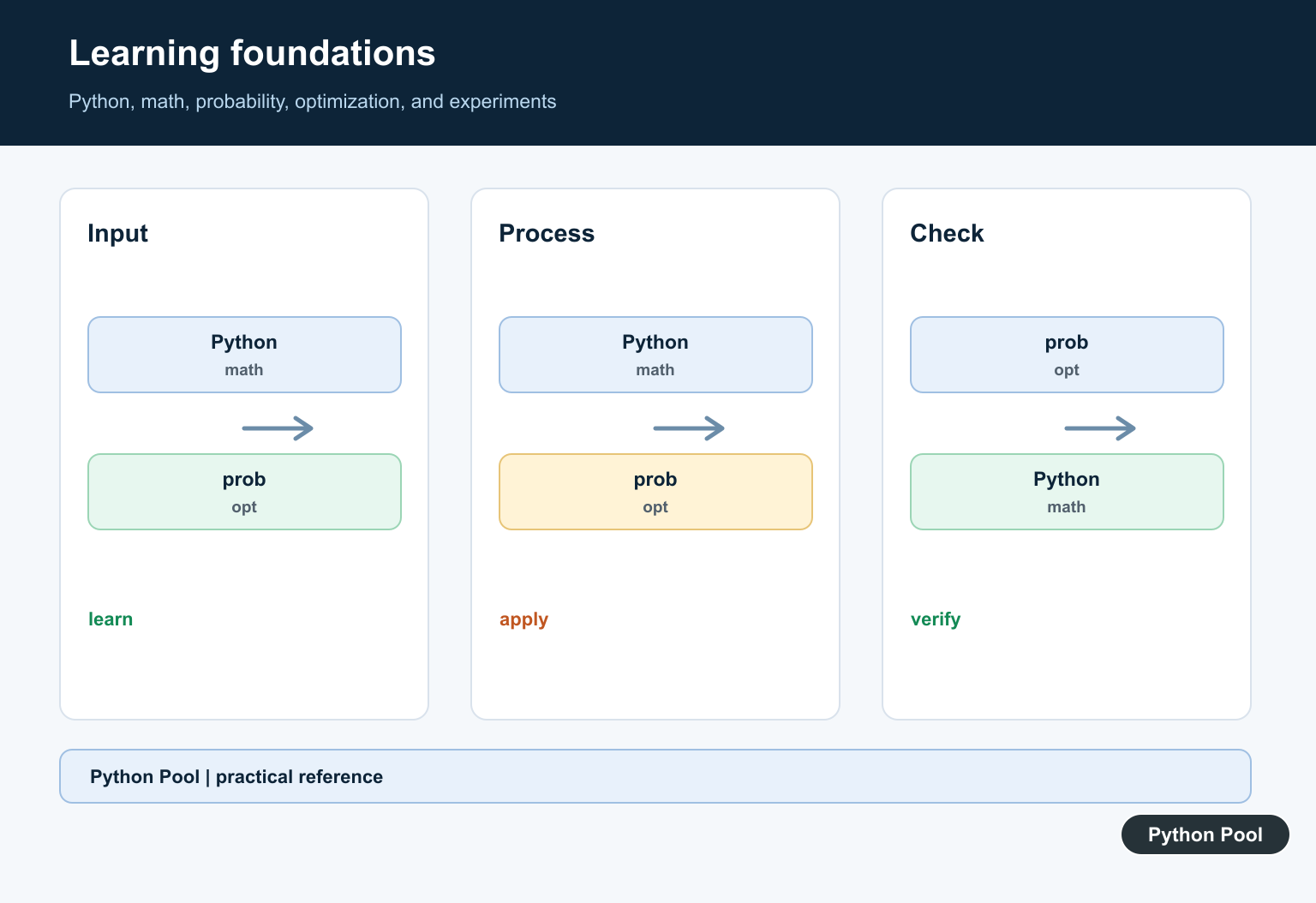
Task: Click the yellow prob opt box in Process card
Action: 655,492
